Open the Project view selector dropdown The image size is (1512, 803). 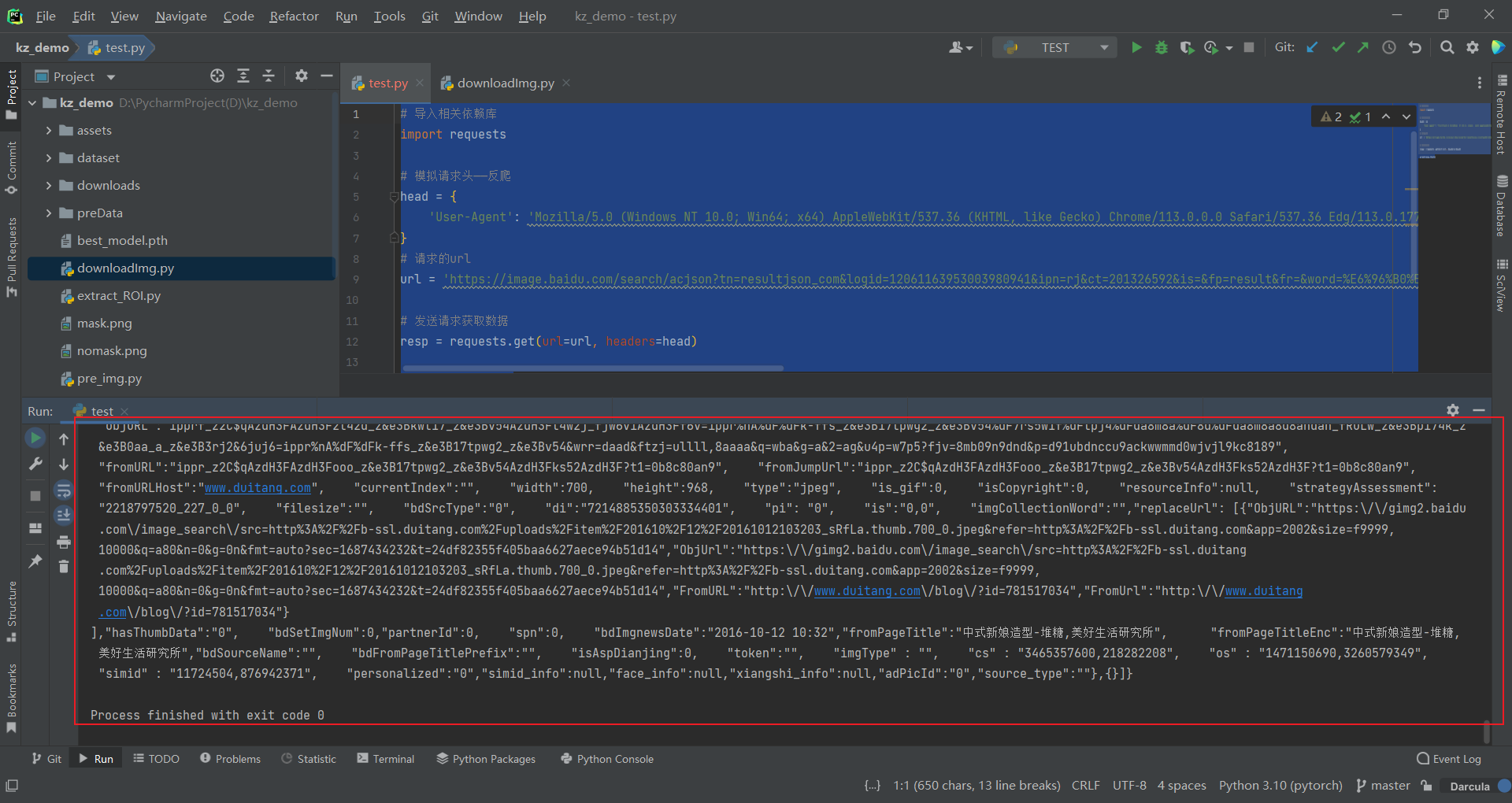(x=111, y=76)
